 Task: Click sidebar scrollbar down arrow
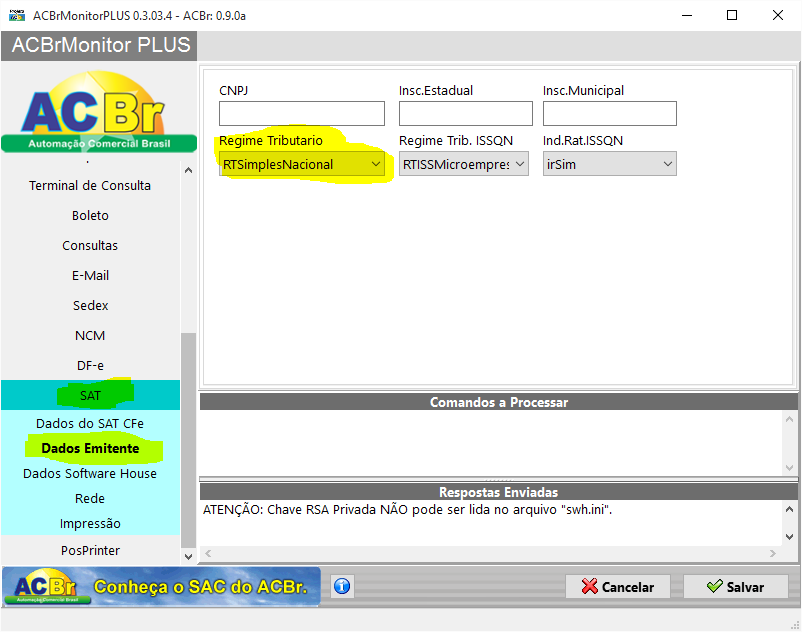click(188, 557)
